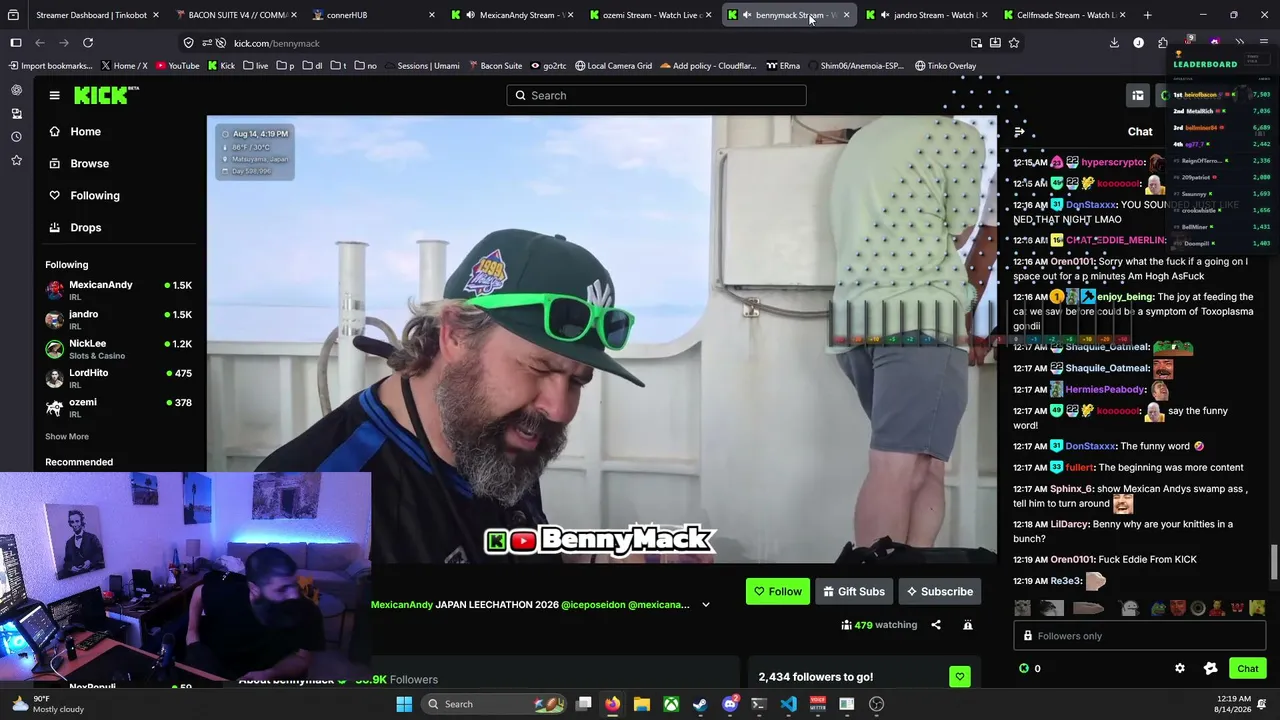Image resolution: width=1280 pixels, height=720 pixels.
Task: Open Local Camera Grid bookmark
Action: (613, 66)
